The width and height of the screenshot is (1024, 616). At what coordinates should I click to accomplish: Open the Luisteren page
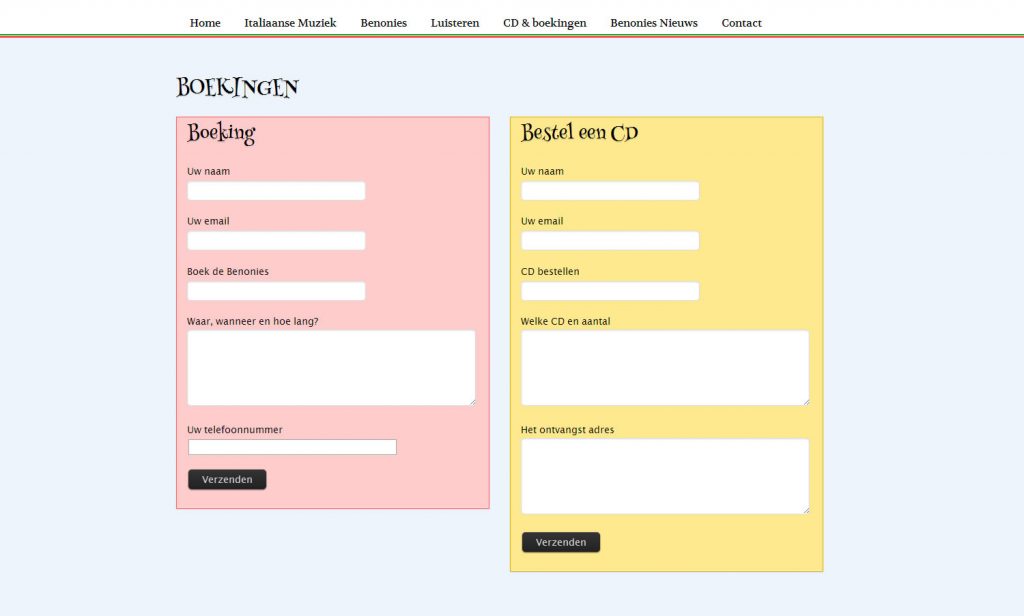455,23
